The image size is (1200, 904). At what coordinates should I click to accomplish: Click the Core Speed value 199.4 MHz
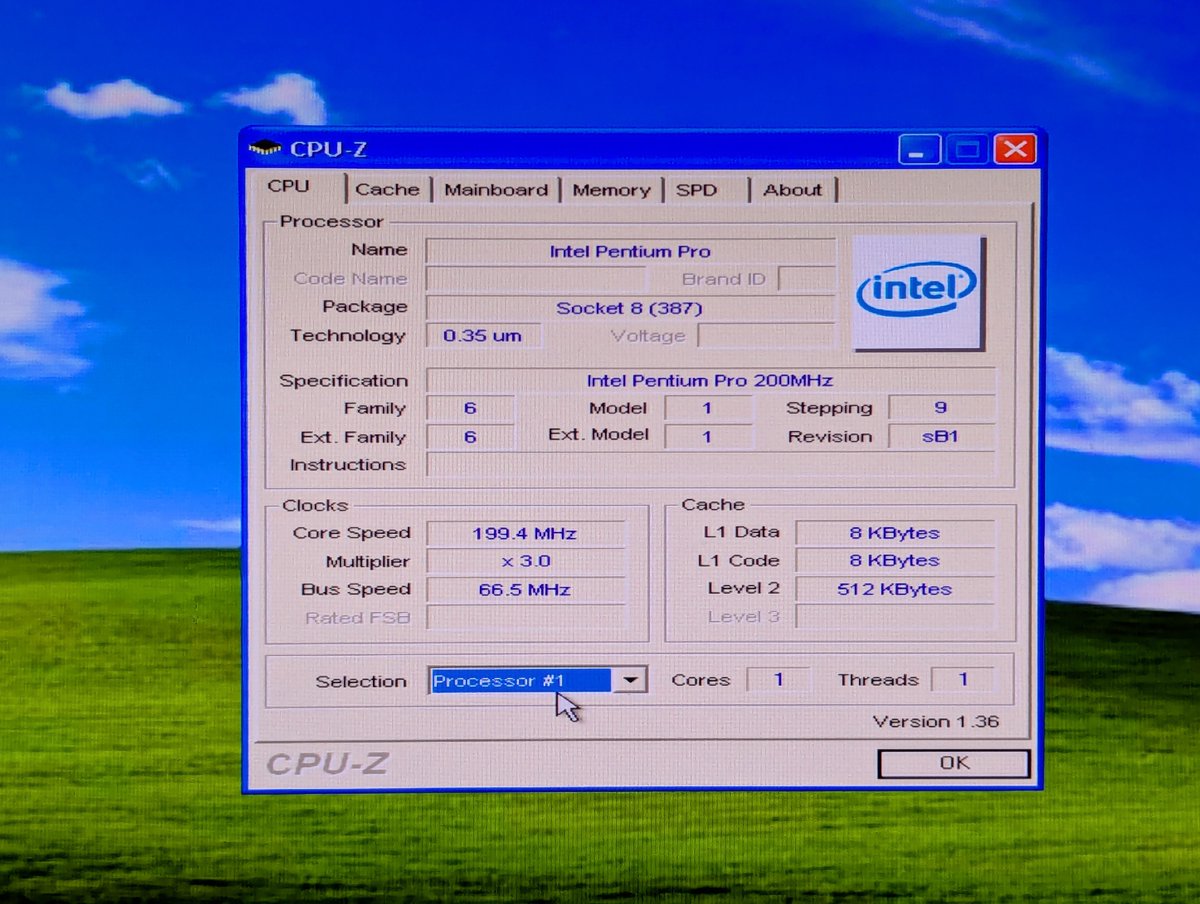coord(525,534)
